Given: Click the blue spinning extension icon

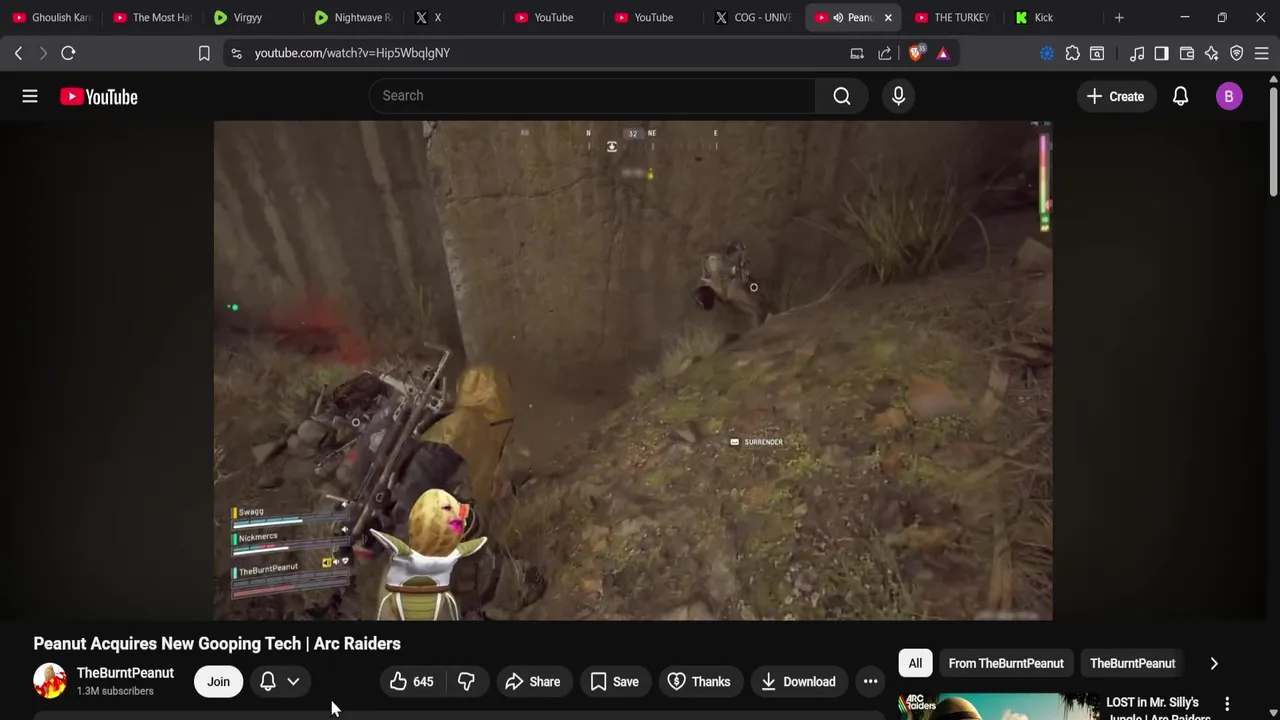Looking at the screenshot, I should coord(1047,53).
